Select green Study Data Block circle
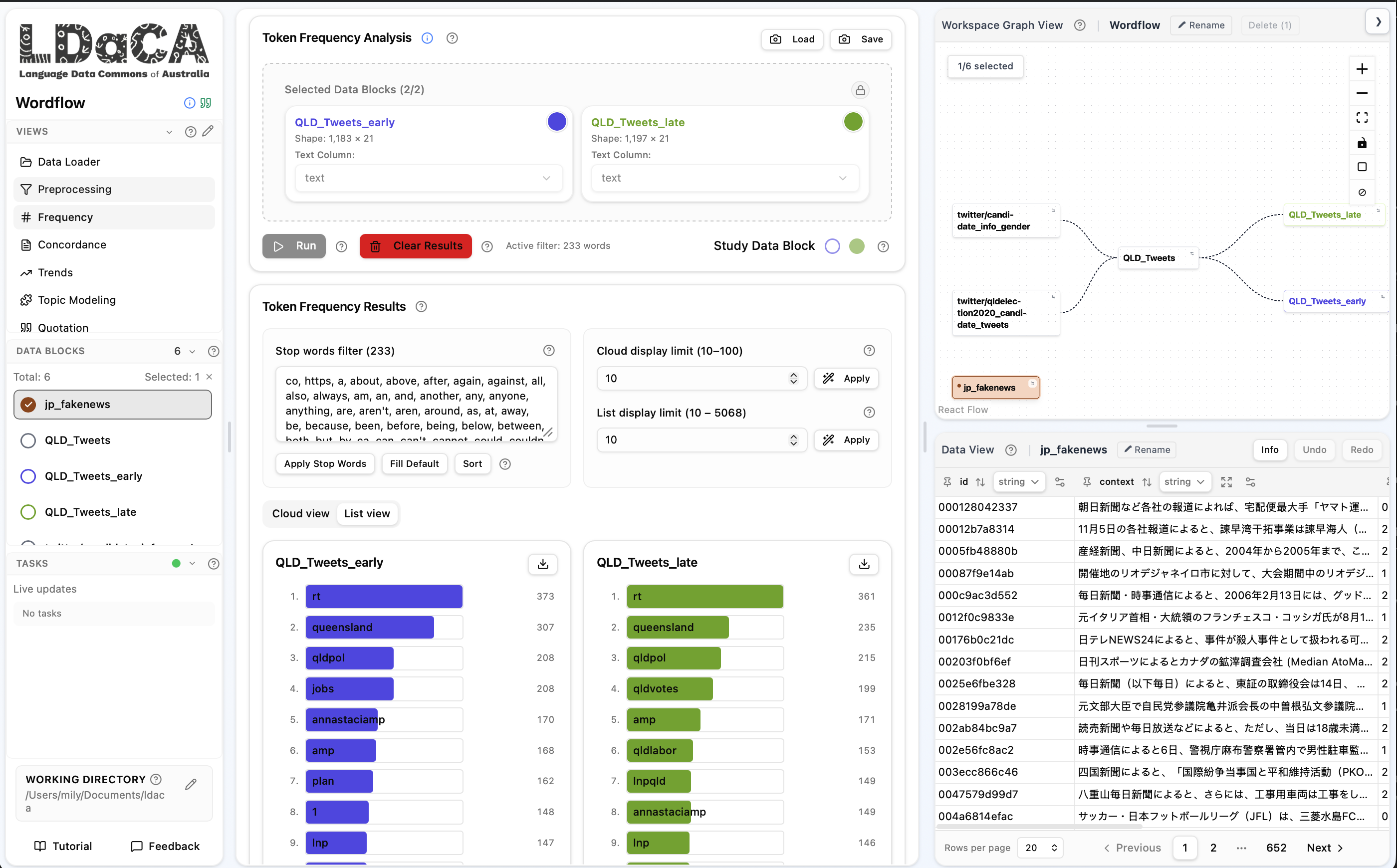The width and height of the screenshot is (1397, 868). (856, 246)
